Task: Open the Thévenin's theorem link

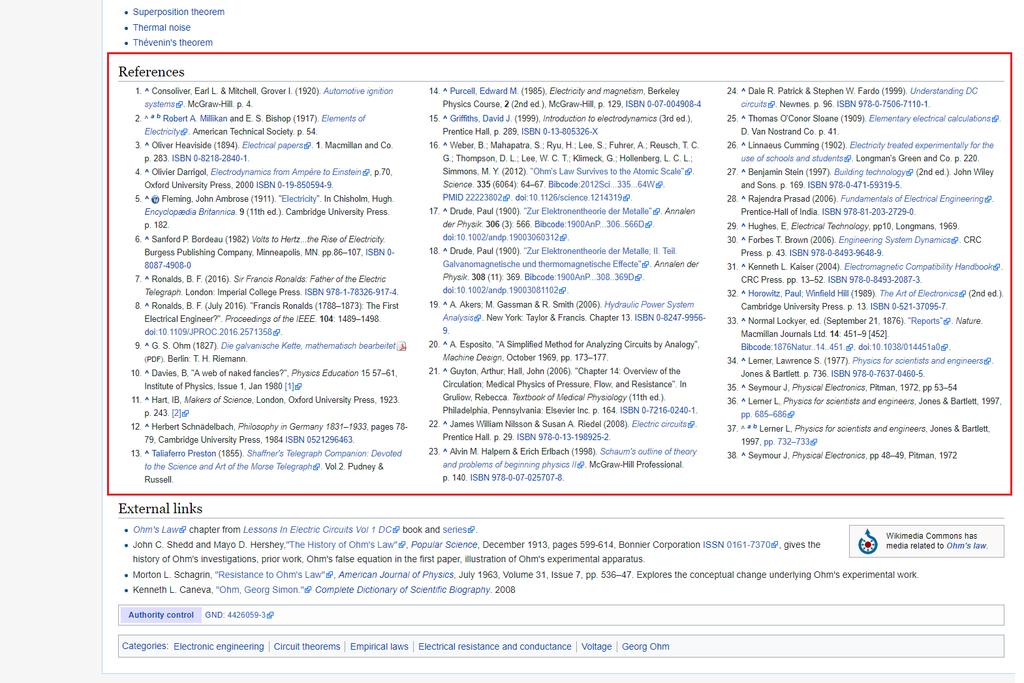Action: point(172,42)
